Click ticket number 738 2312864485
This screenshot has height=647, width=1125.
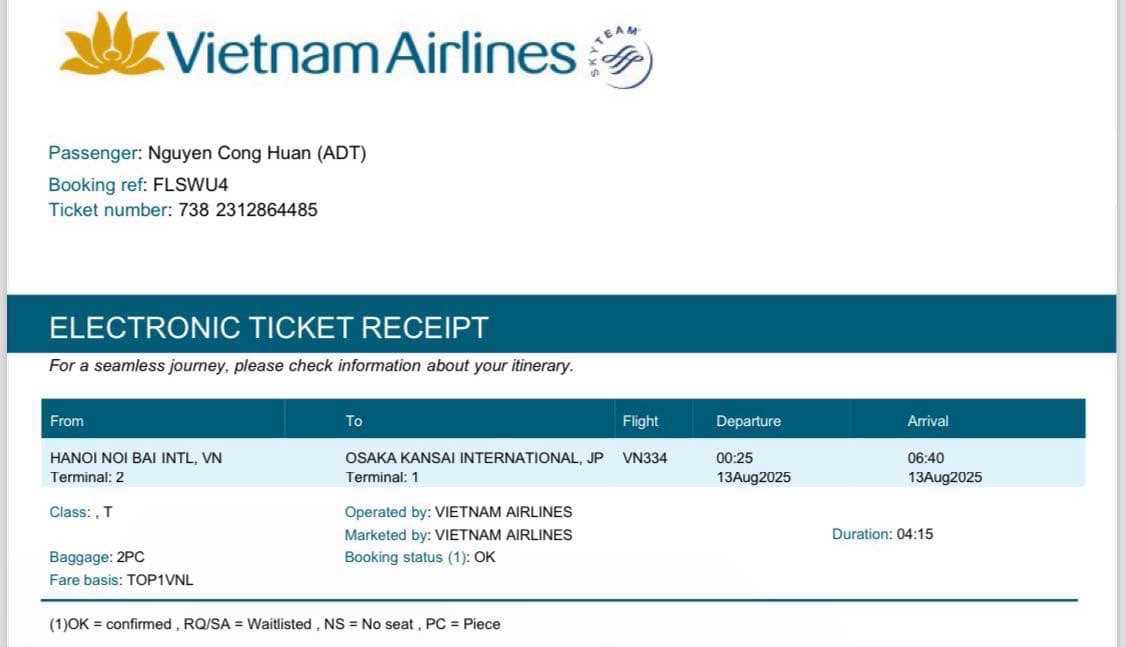pos(248,210)
